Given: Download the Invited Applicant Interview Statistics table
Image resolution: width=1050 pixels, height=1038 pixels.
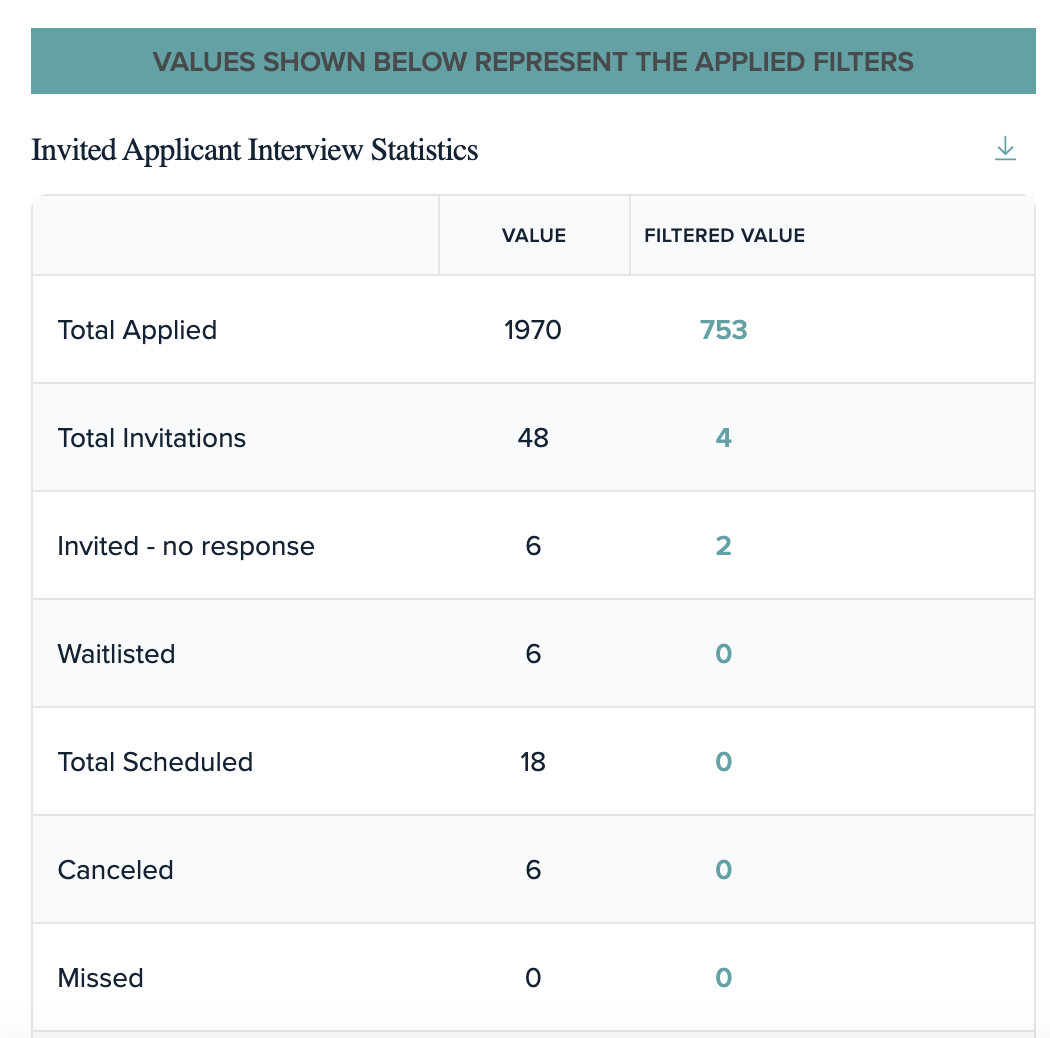Looking at the screenshot, I should click(x=1005, y=149).
